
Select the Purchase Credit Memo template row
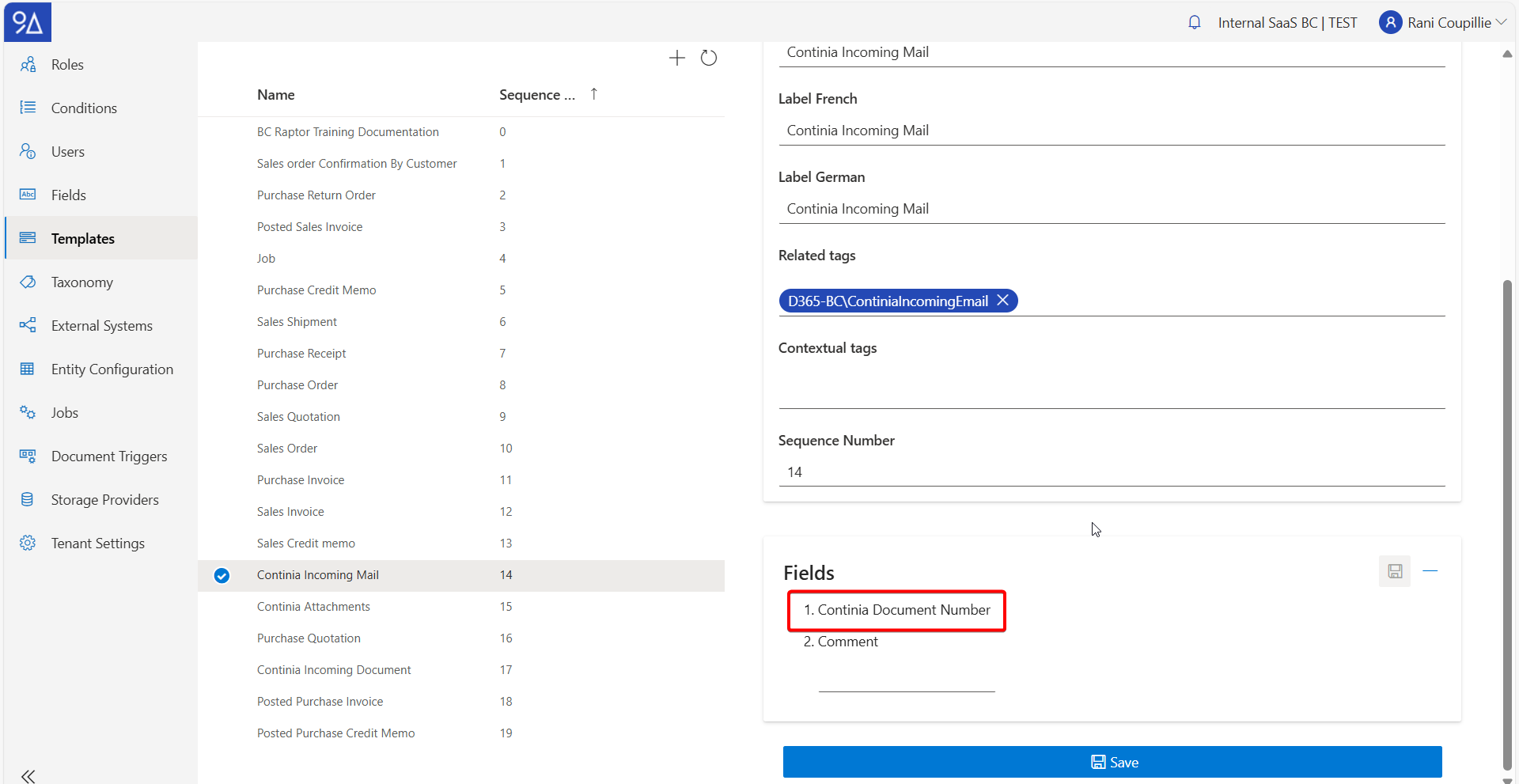(x=316, y=290)
